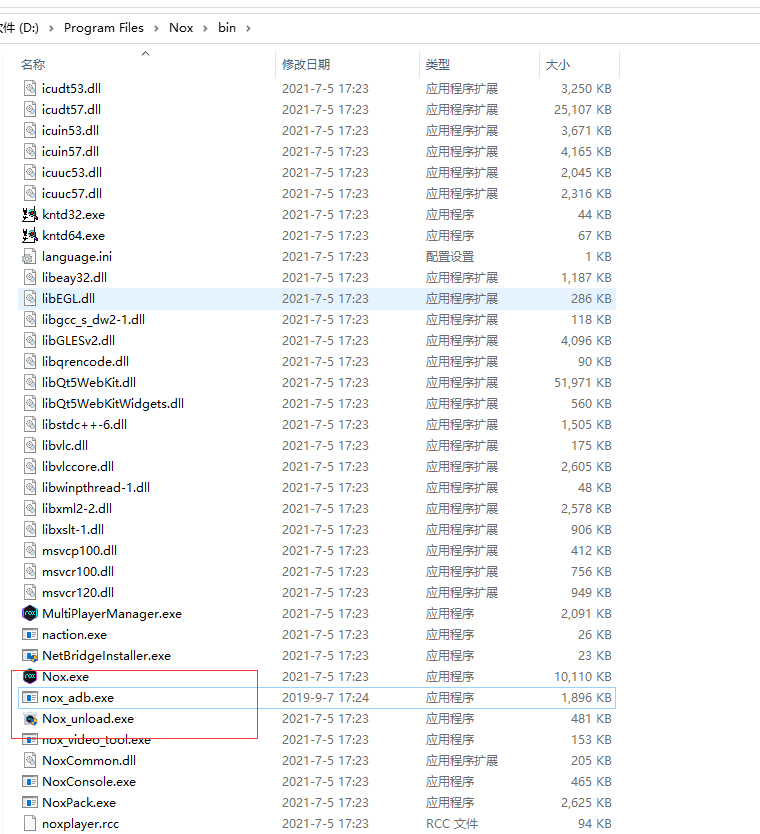760x834 pixels.
Task: Select the file name libgcc_s_dw2-1.dll
Action: (94, 320)
